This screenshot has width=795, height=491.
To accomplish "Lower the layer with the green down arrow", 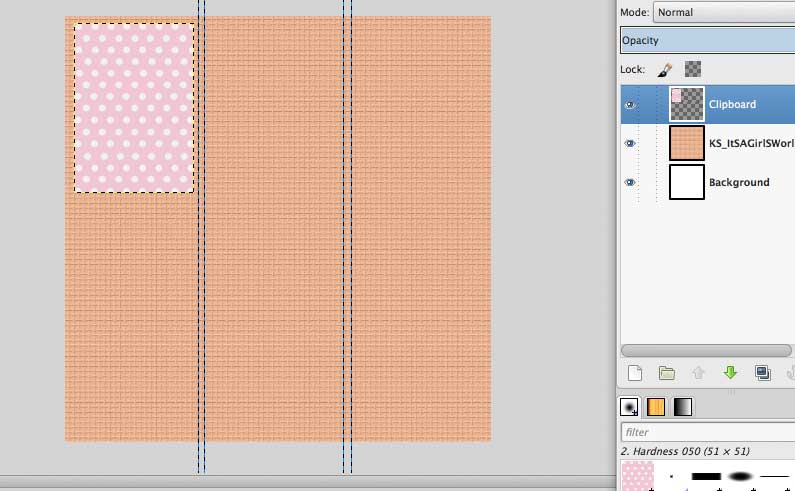I will (730, 373).
